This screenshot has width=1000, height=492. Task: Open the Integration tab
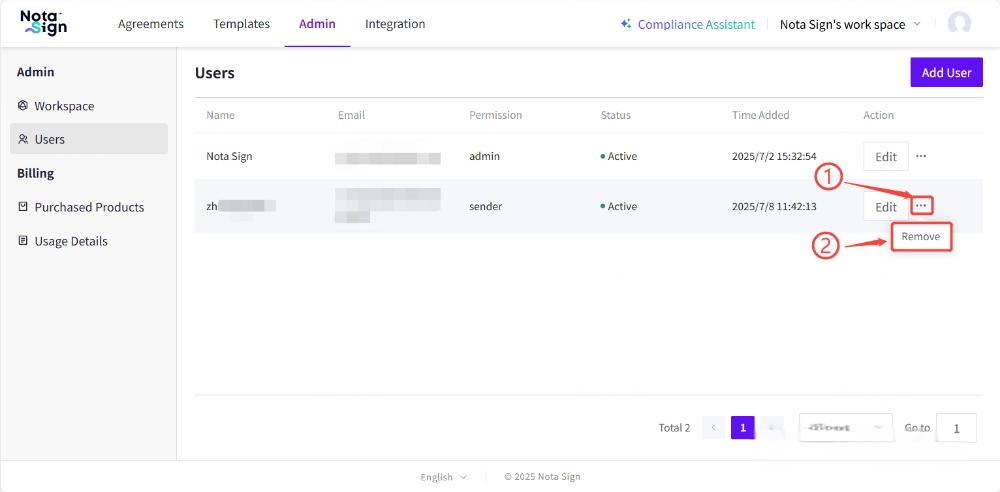point(395,24)
